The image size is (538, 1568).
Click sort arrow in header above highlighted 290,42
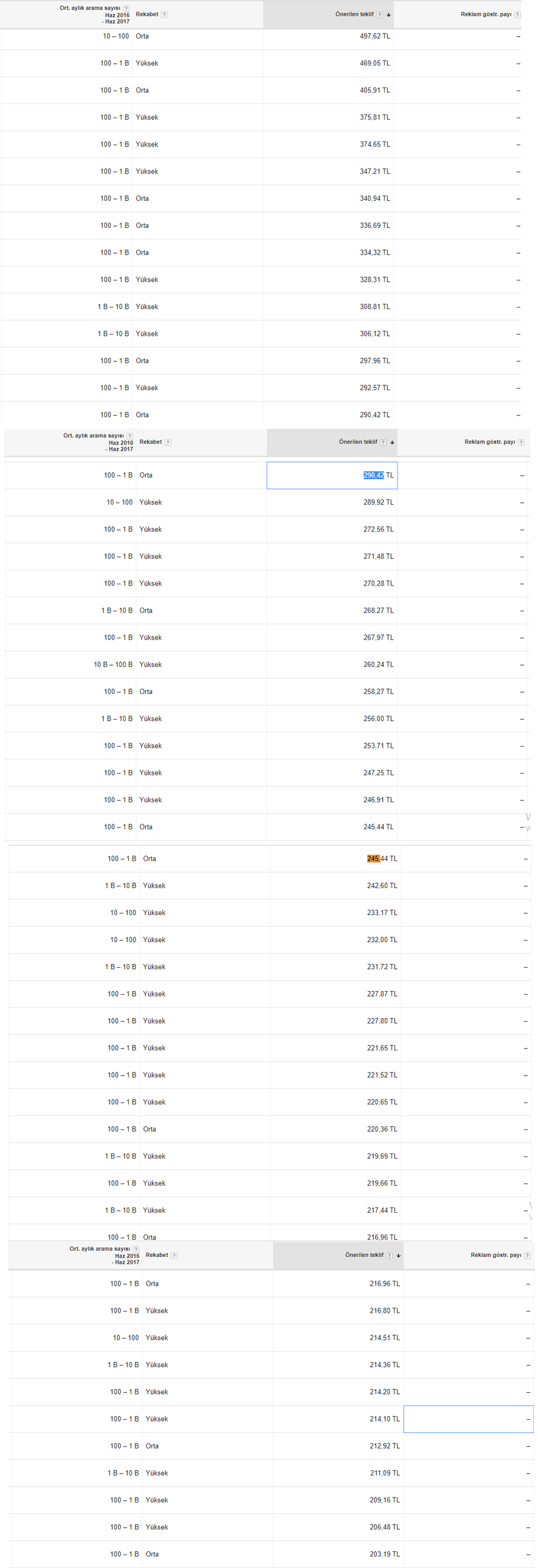[x=392, y=442]
